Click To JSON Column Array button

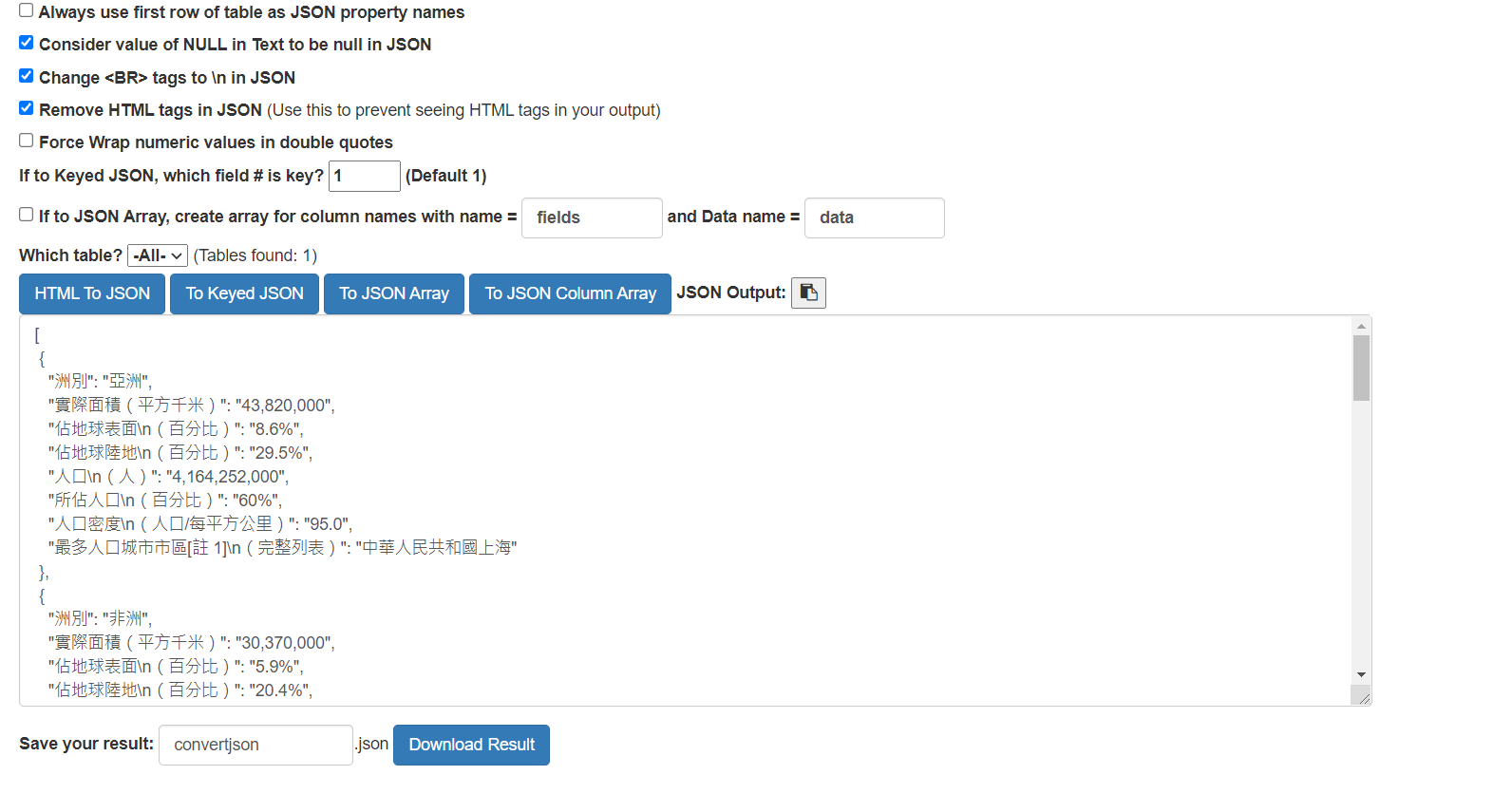[570, 293]
